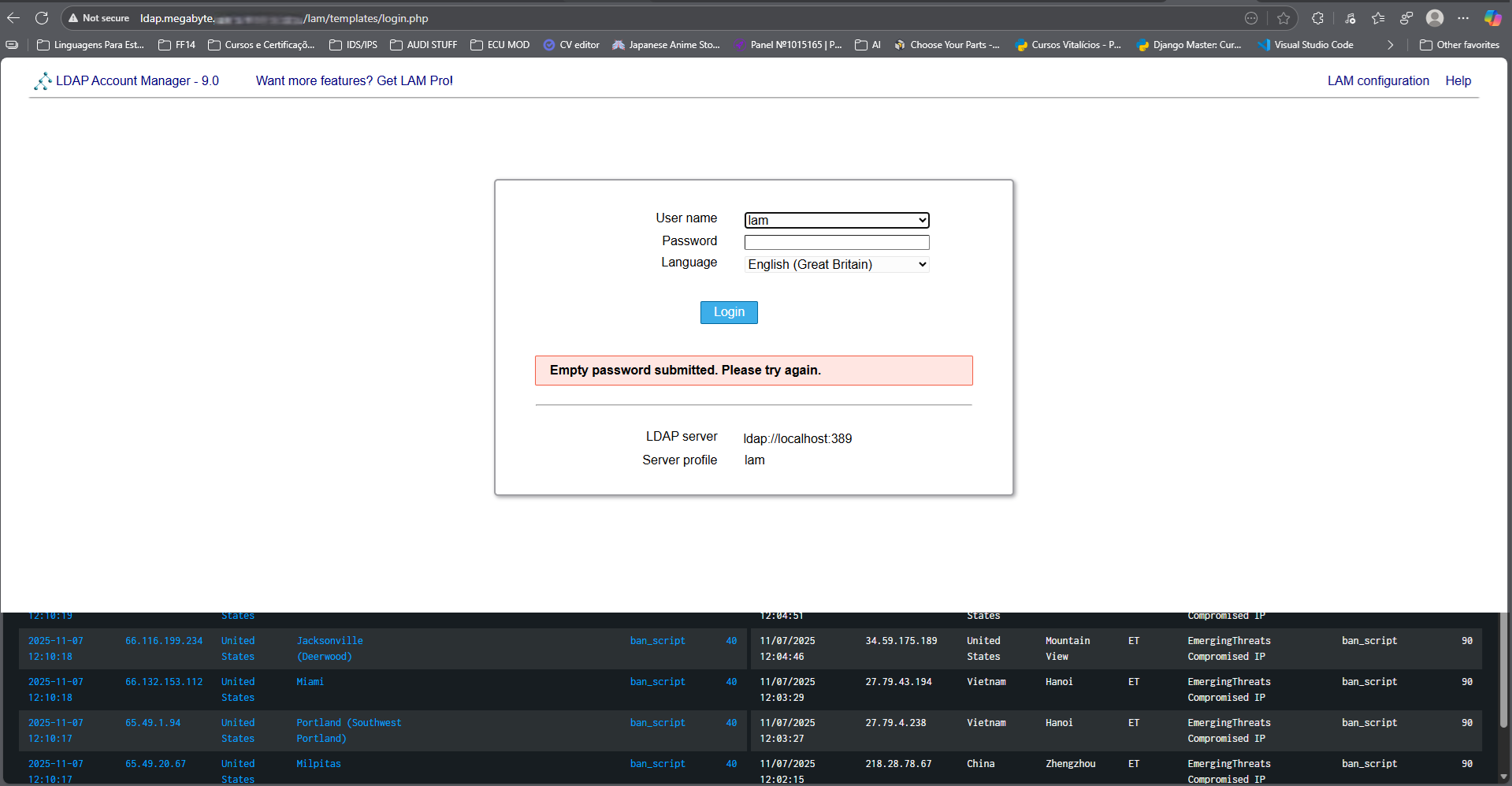Open browser Settings and more menu
Viewport: 1512px width, 786px height.
tap(1463, 18)
